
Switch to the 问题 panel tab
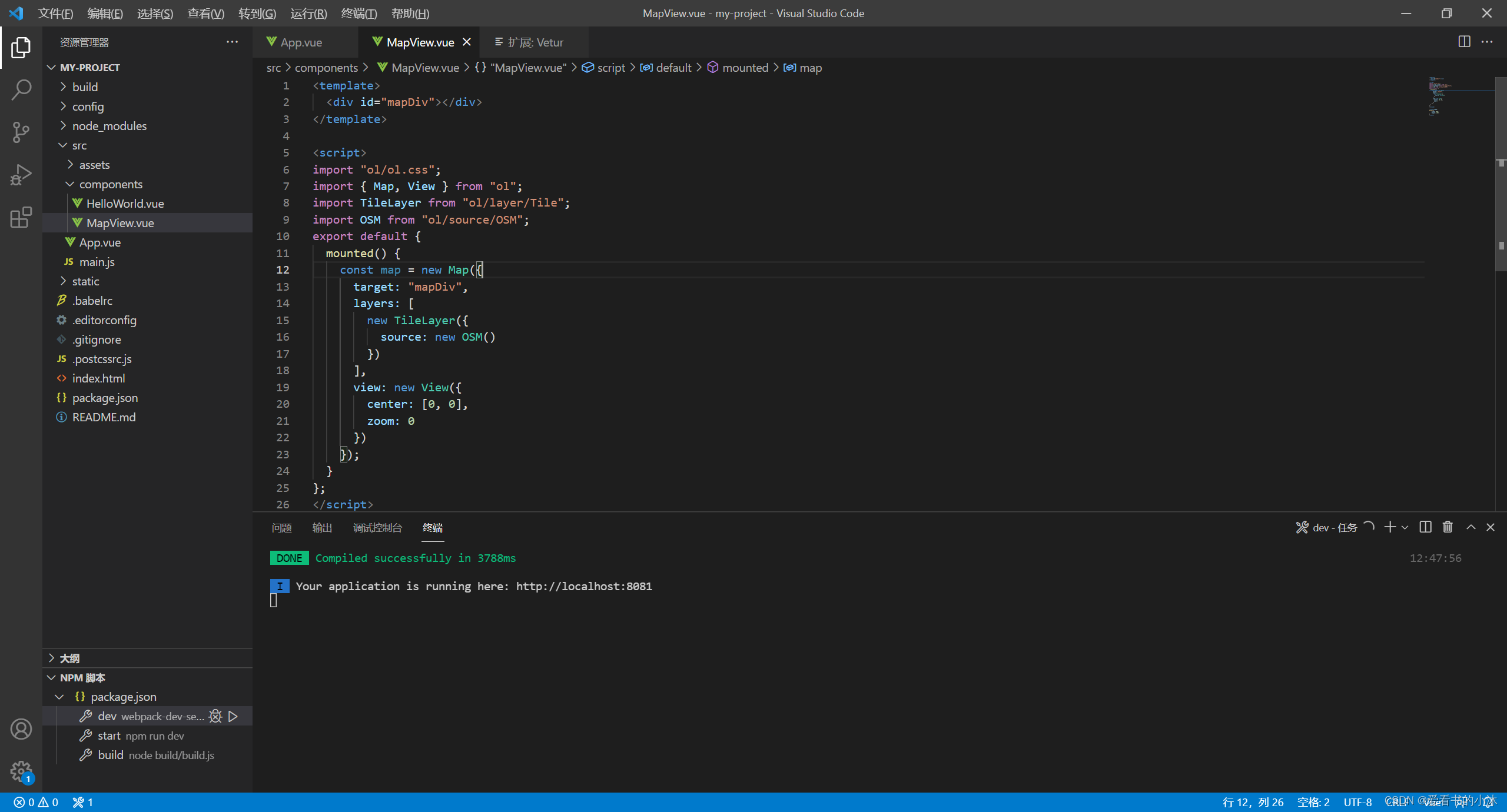click(x=281, y=528)
